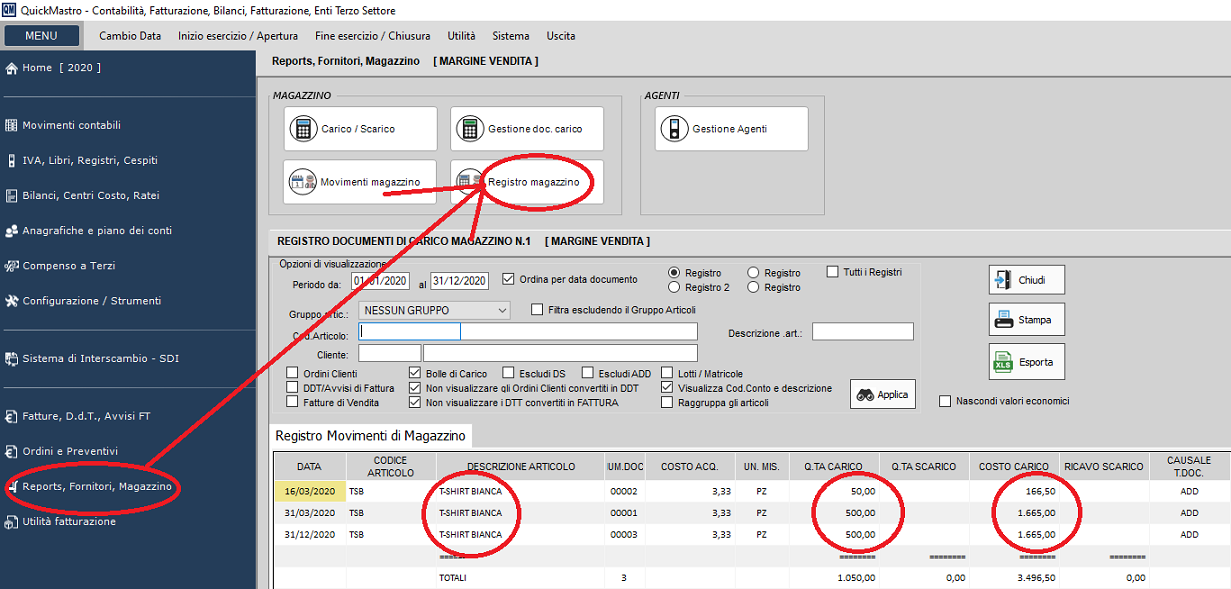Click the Applica button with binoculars
Screen dimensions: 1231x589
(x=883, y=394)
